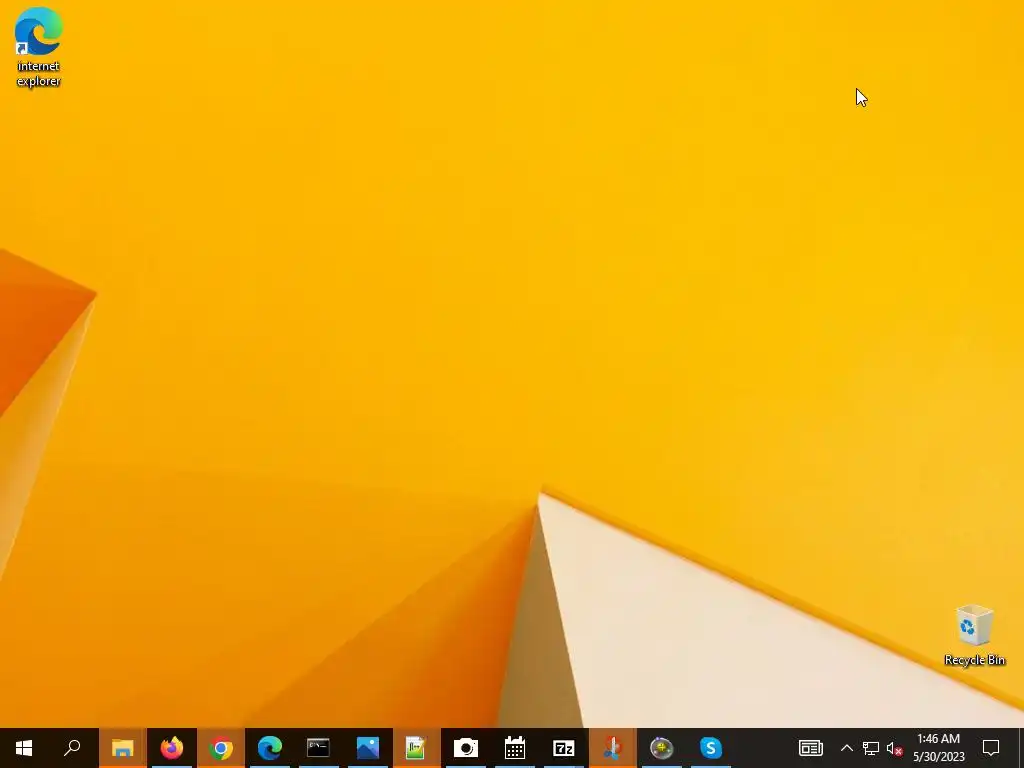Click the taskbar search magnifier
The image size is (1024, 768).
[x=73, y=748]
